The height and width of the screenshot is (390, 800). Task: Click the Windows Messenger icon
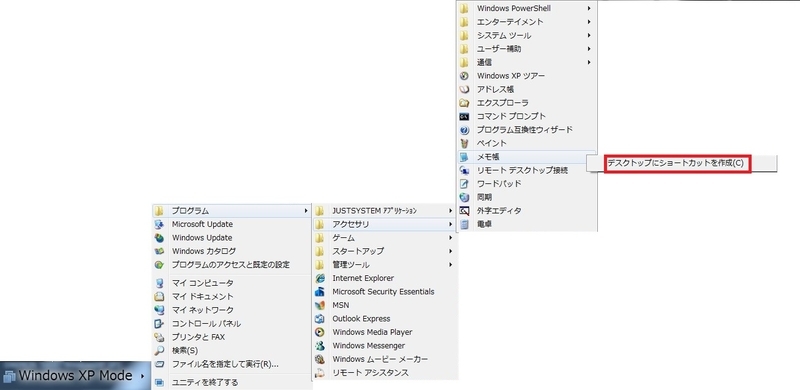[320, 346]
